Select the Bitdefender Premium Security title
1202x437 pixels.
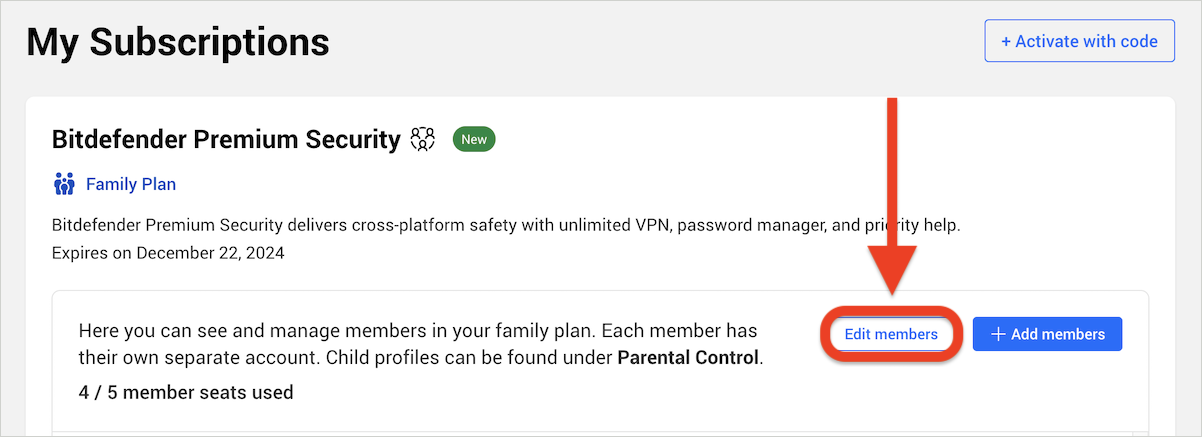tap(226, 139)
